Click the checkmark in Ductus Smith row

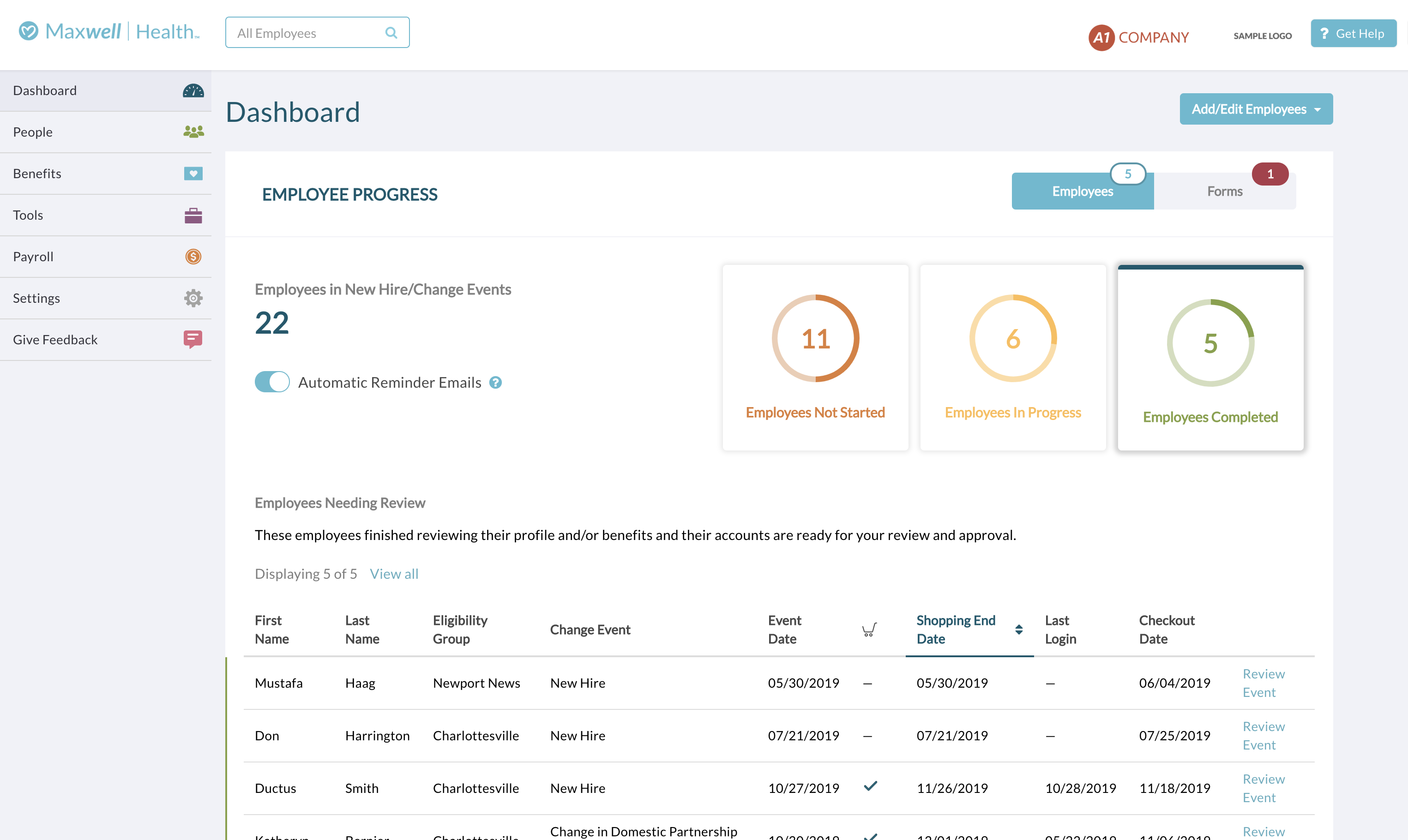point(870,786)
